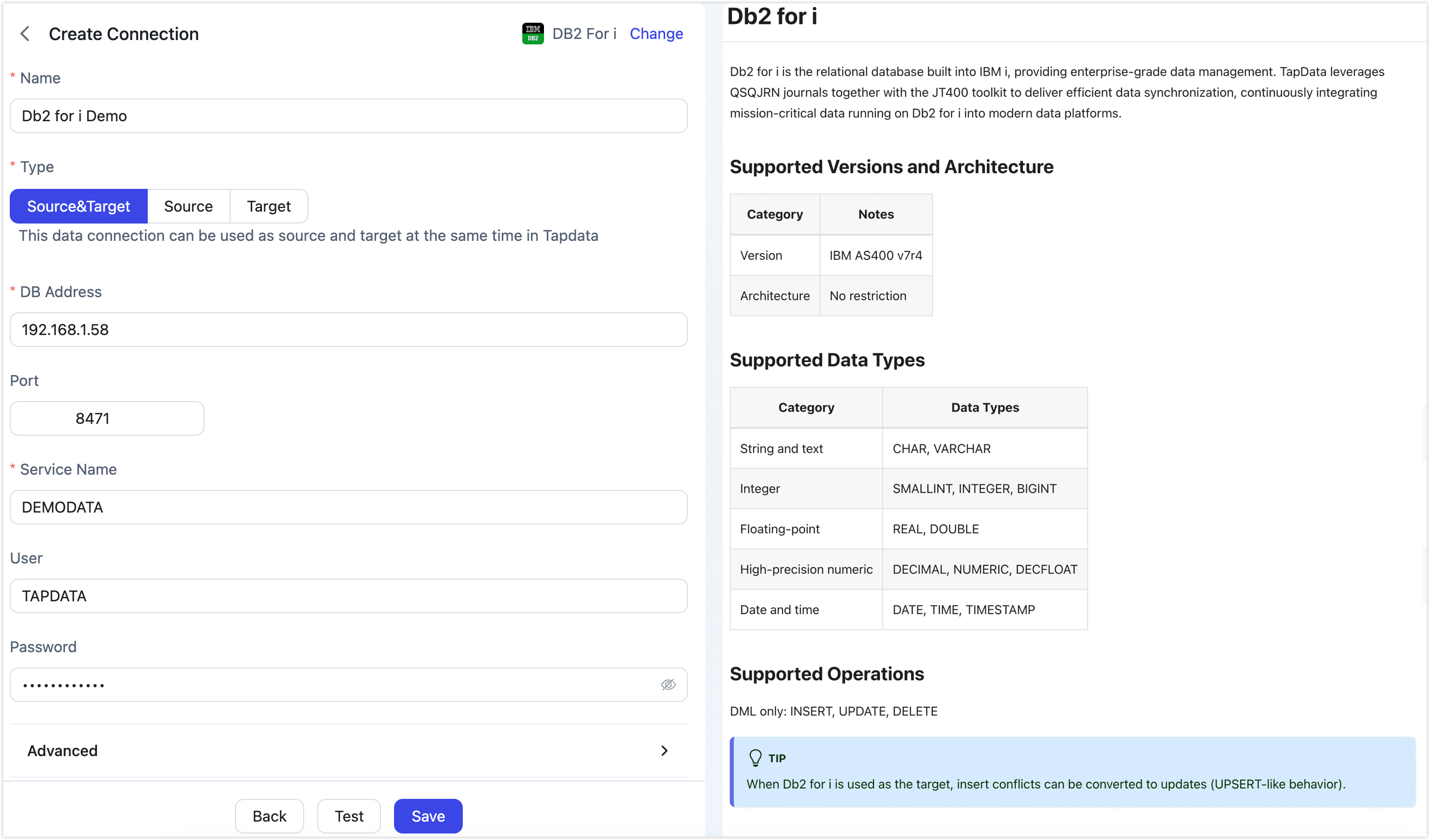This screenshot has height=840, width=1430.
Task: Click the TIP lightbulb icon
Action: [755, 758]
